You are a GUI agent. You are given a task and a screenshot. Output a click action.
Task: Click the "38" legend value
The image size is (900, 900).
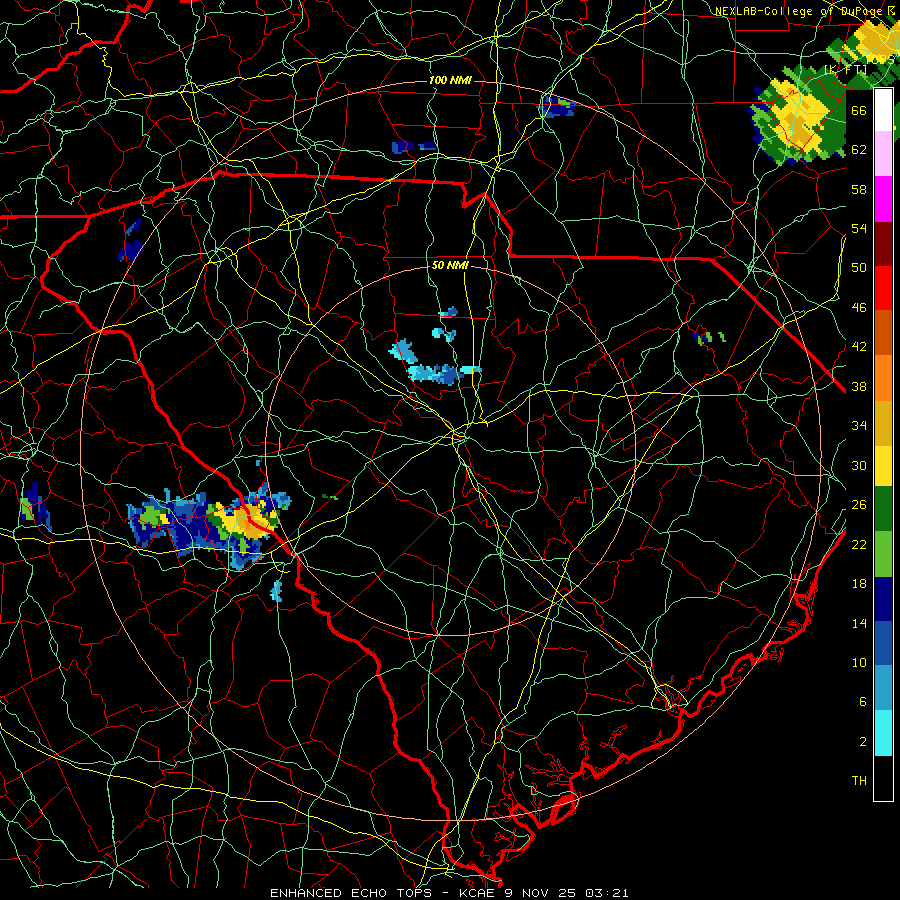point(859,386)
